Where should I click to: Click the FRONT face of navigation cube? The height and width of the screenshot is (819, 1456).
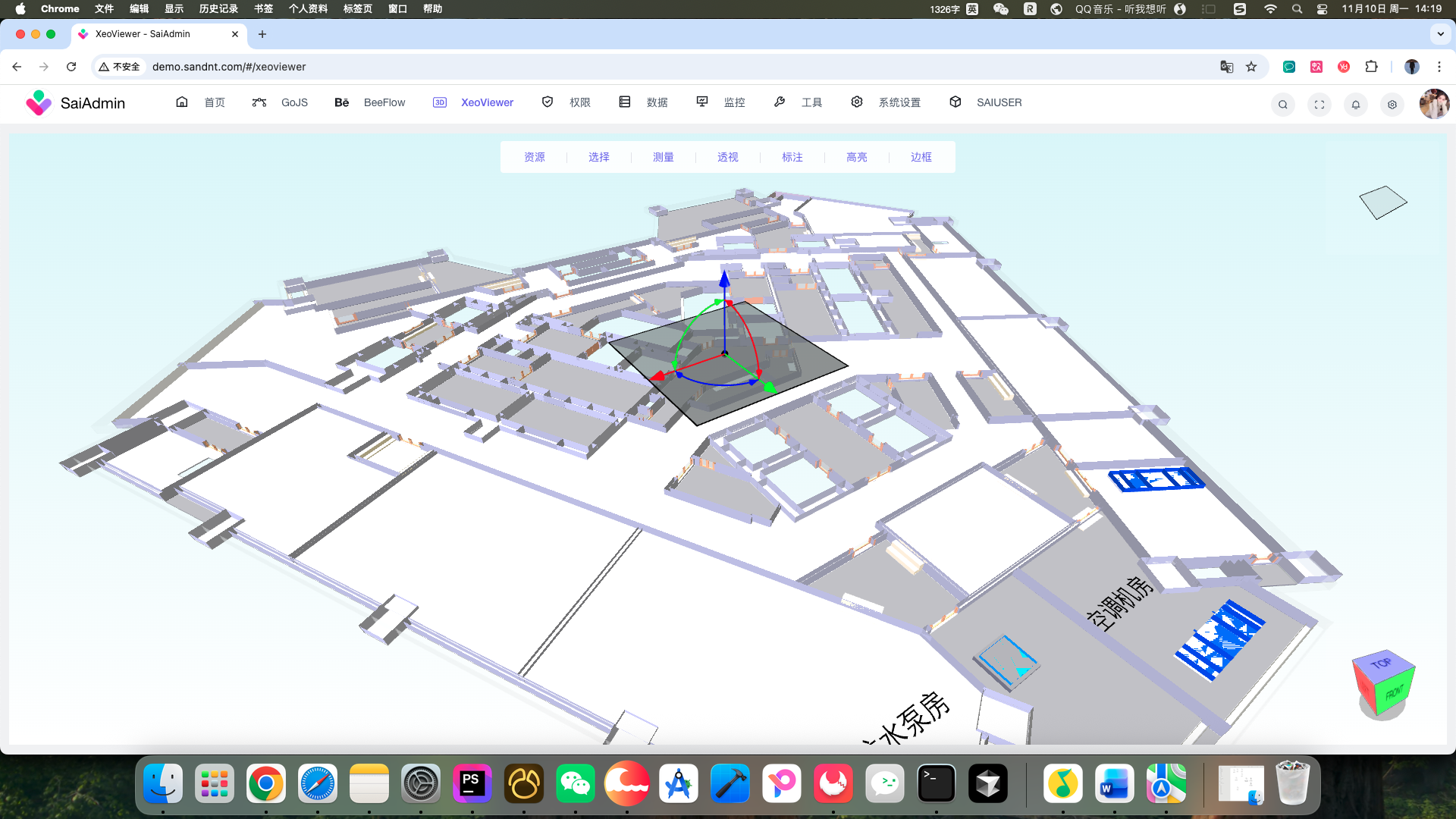1394,693
